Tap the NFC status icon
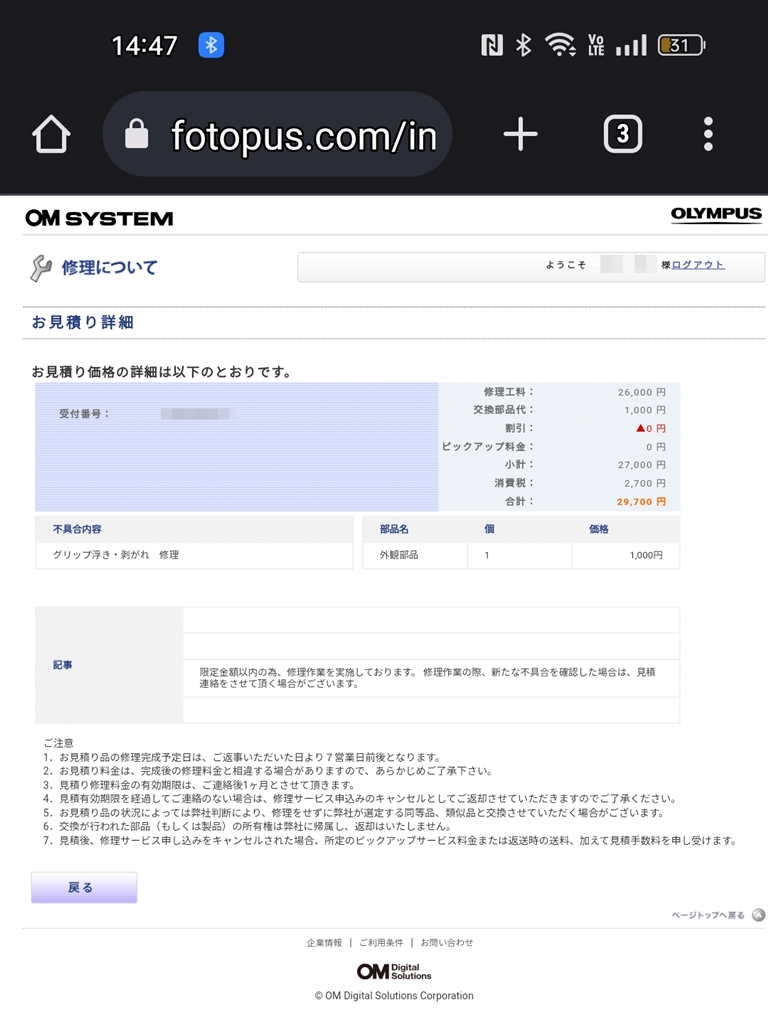The width and height of the screenshot is (768, 1024). coord(492,45)
